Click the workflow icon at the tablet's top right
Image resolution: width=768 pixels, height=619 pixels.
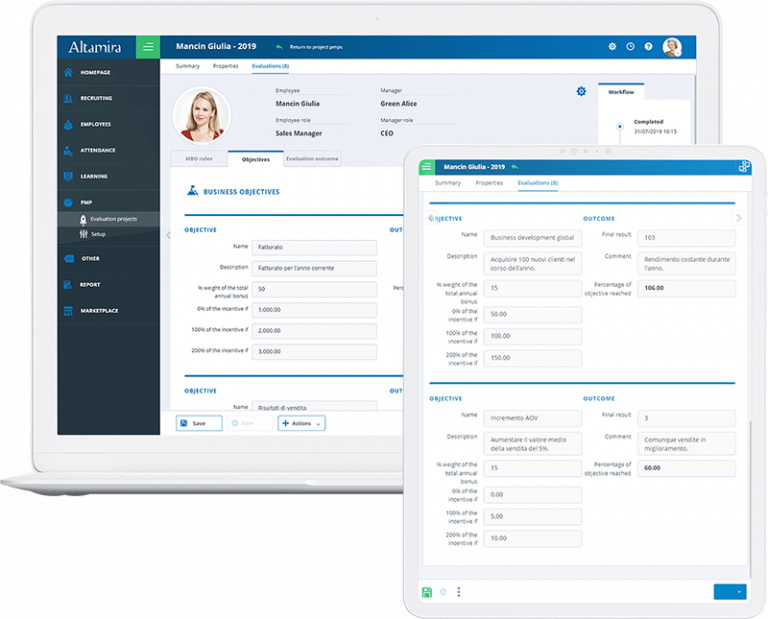tap(744, 167)
